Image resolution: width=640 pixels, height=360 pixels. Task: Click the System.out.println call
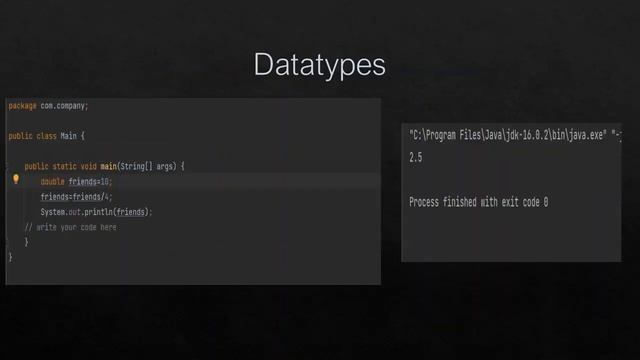(96, 212)
